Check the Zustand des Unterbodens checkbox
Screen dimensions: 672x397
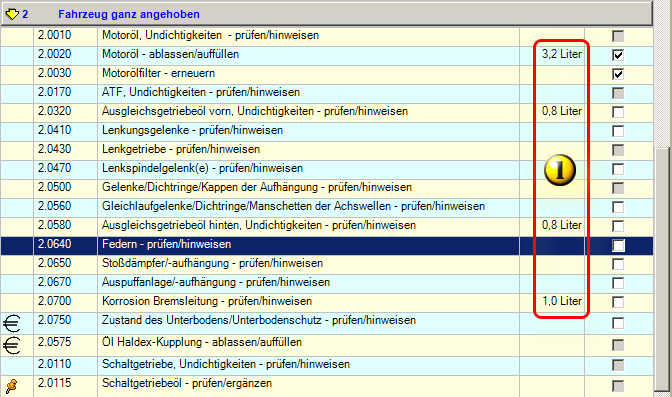point(618,323)
